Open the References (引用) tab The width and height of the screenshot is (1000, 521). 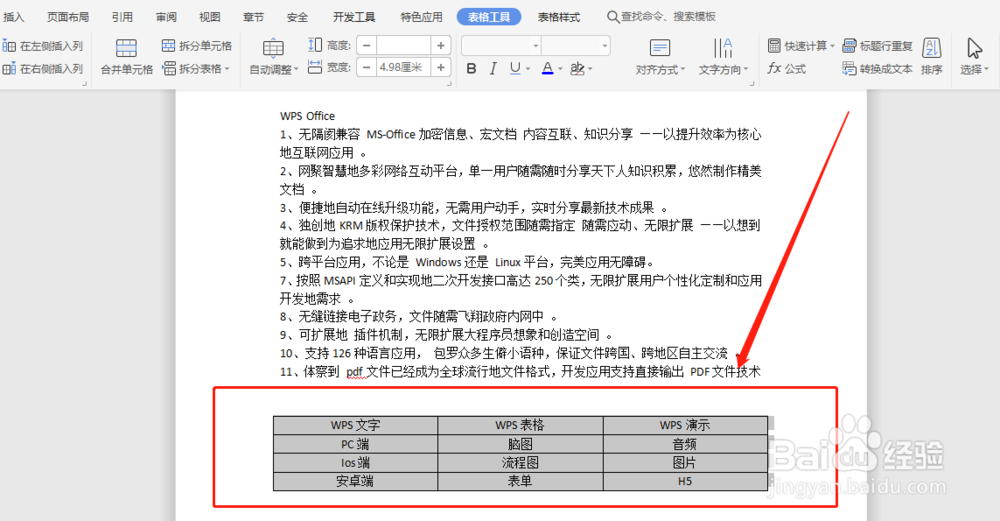coord(122,17)
